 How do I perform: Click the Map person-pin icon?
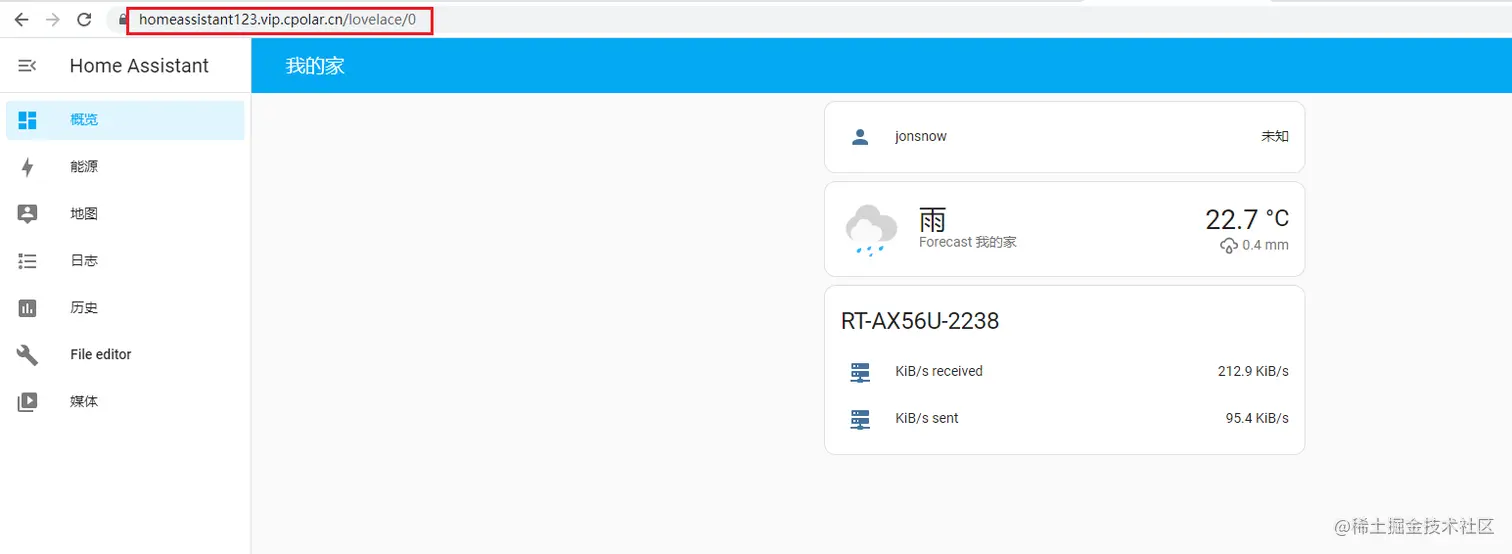click(27, 214)
